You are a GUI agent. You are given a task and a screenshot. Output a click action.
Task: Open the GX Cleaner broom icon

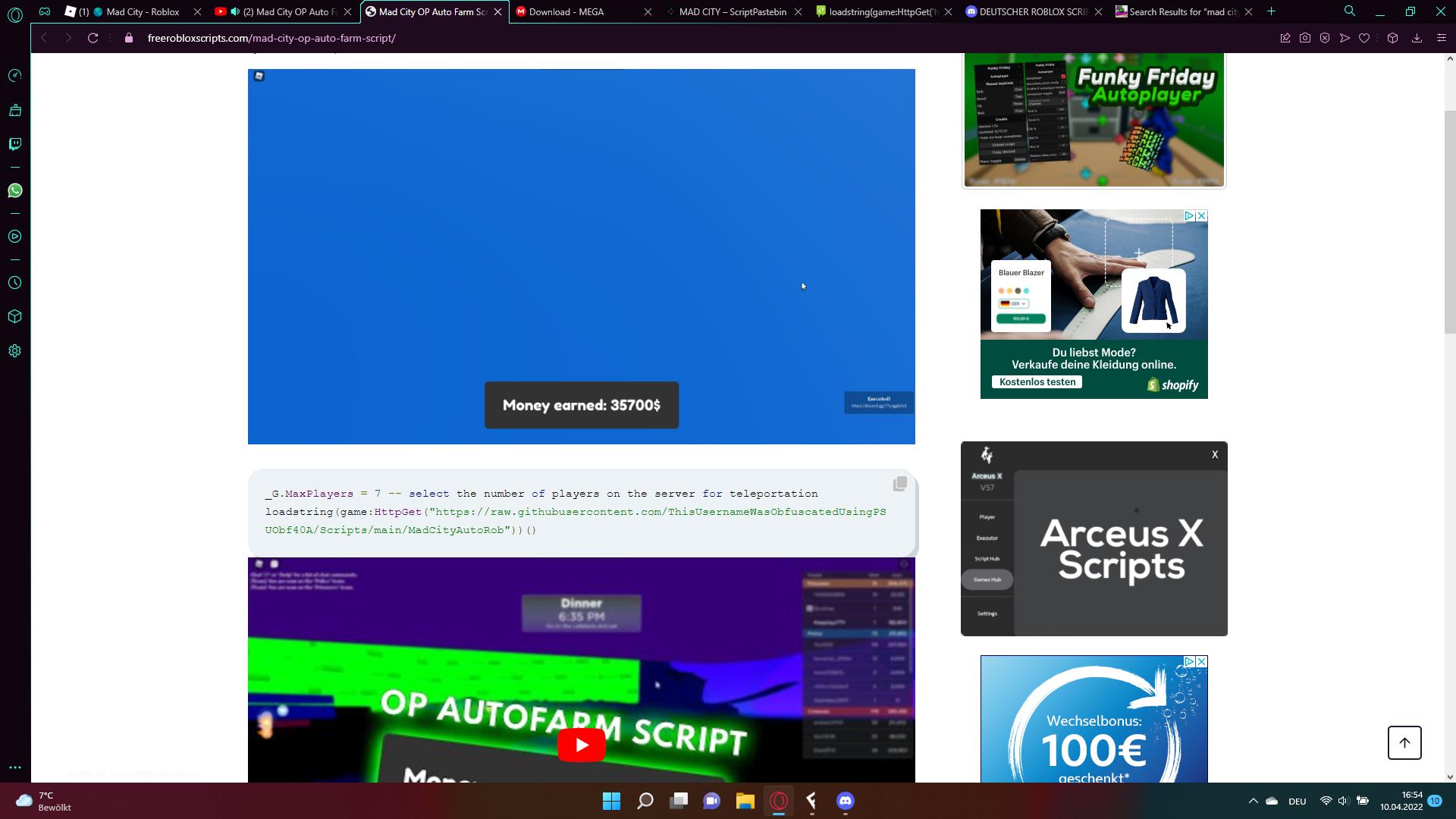click(x=14, y=111)
